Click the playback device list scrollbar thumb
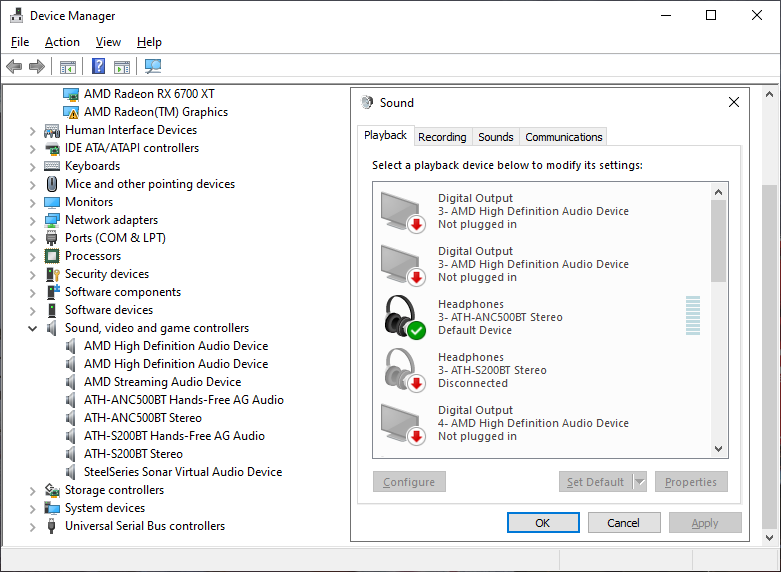 click(718, 241)
